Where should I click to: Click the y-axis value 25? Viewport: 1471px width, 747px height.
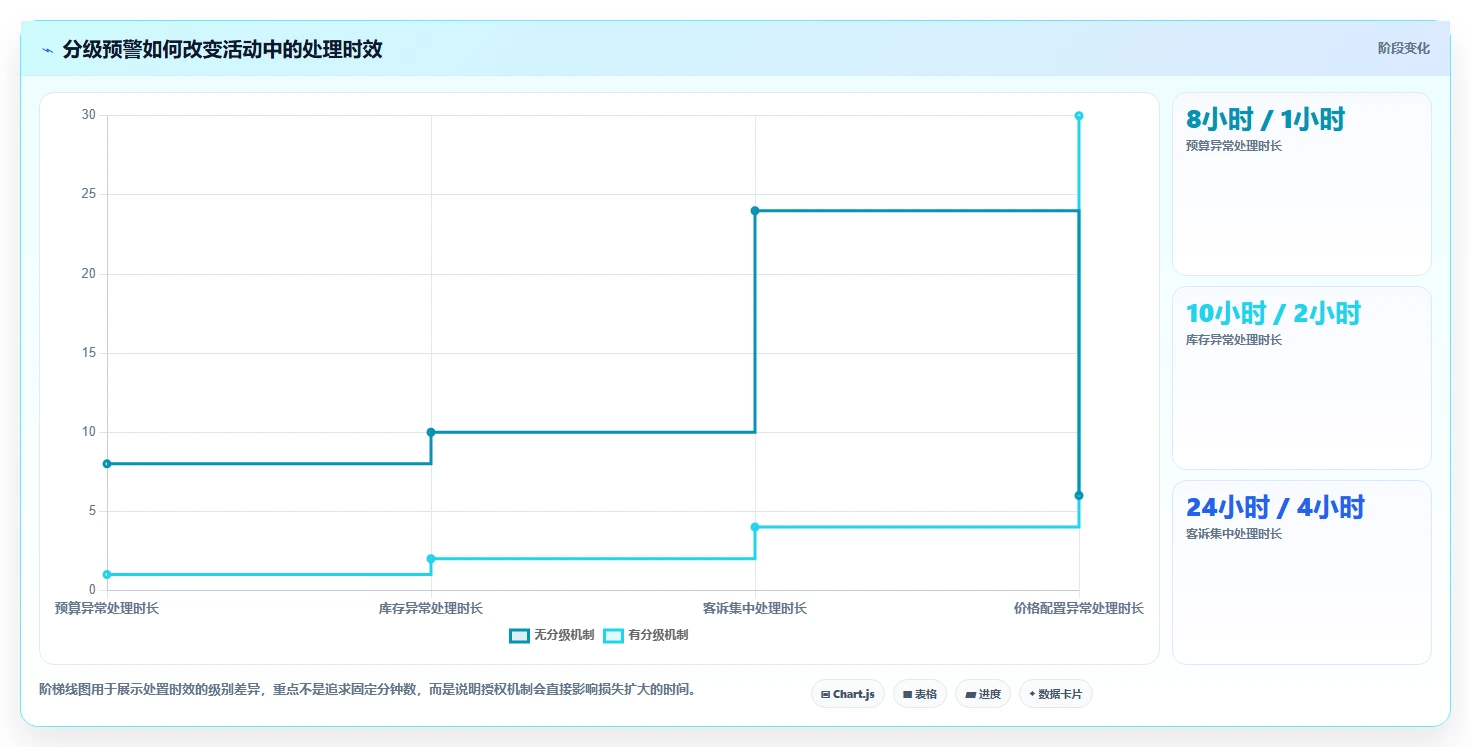point(89,194)
